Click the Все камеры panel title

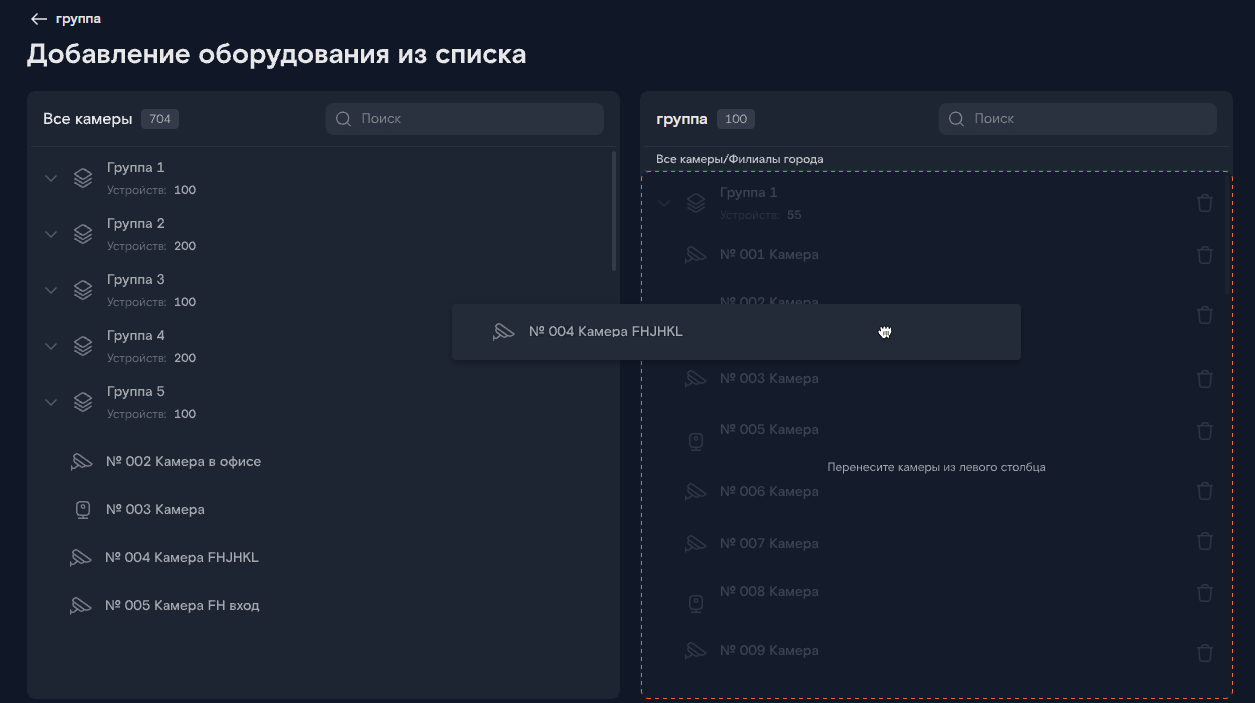[88, 119]
